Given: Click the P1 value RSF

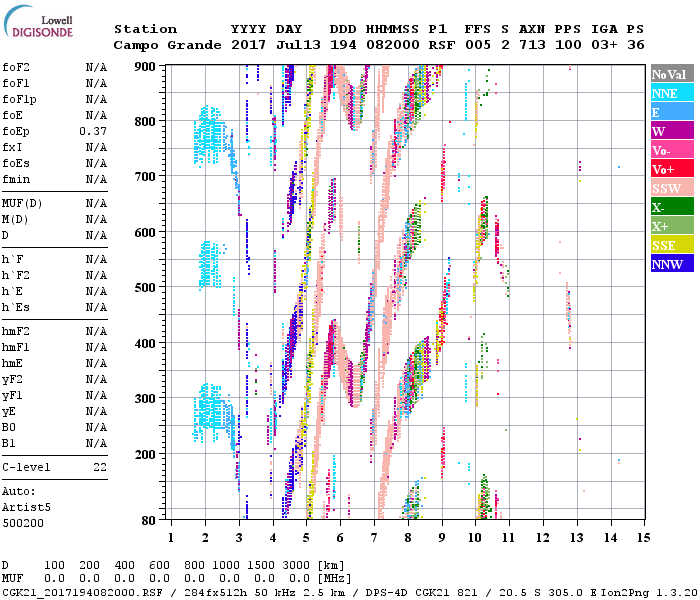Looking at the screenshot, I should pyautogui.click(x=442, y=45).
